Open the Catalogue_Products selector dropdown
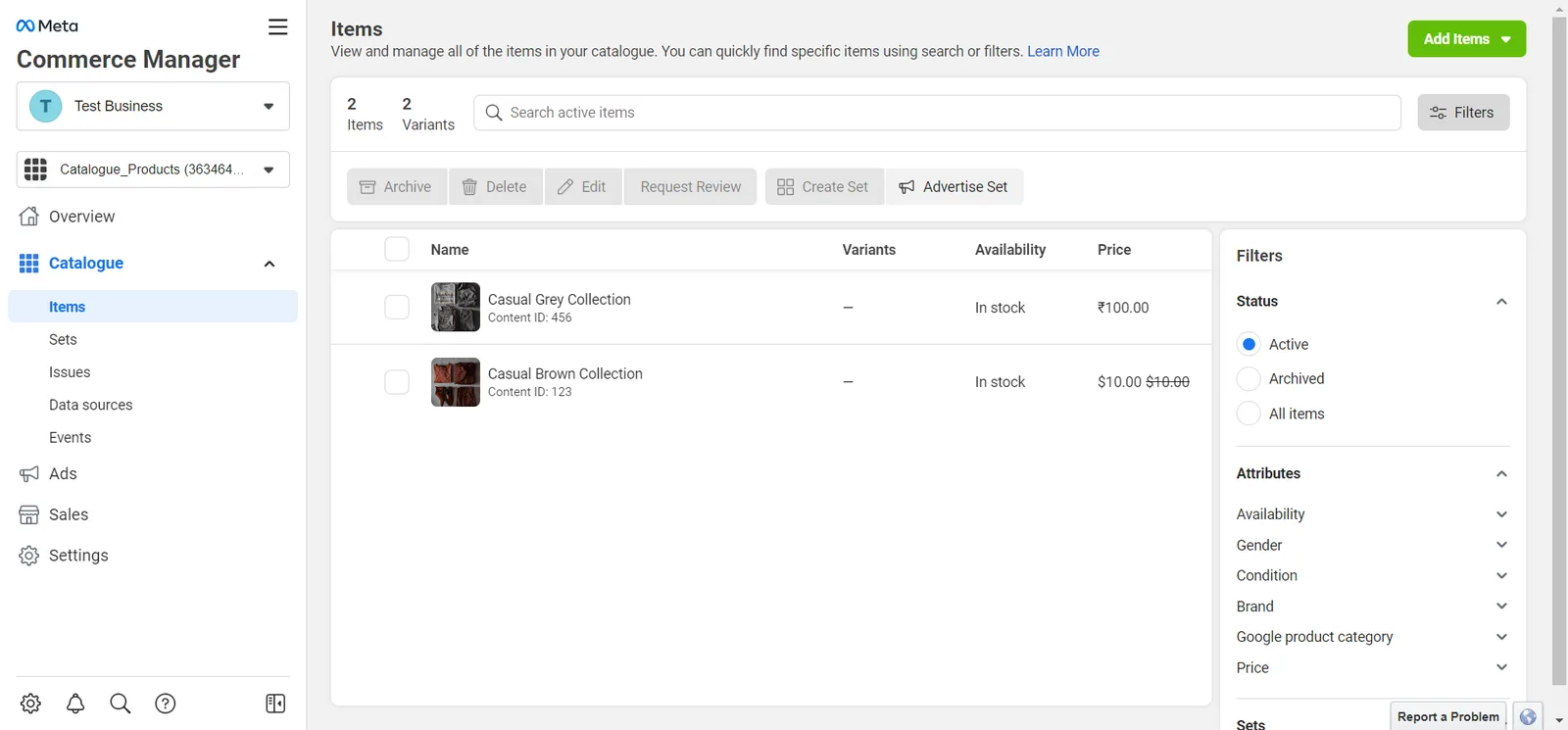Viewport: 1568px width, 730px height. click(153, 170)
